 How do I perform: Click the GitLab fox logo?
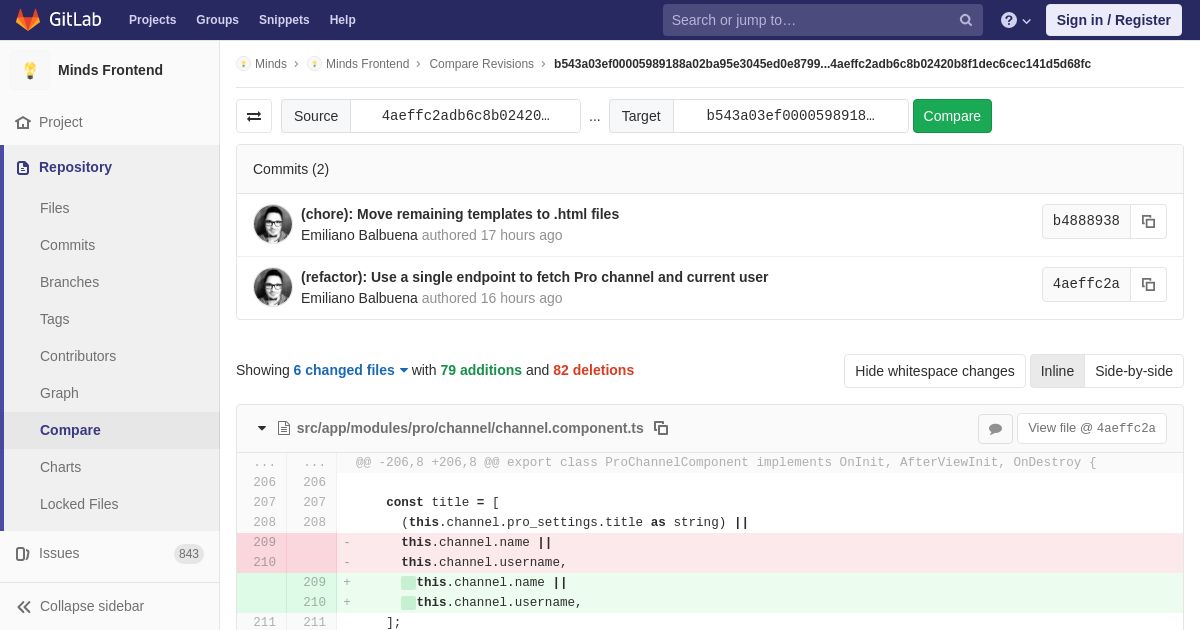click(x=28, y=20)
